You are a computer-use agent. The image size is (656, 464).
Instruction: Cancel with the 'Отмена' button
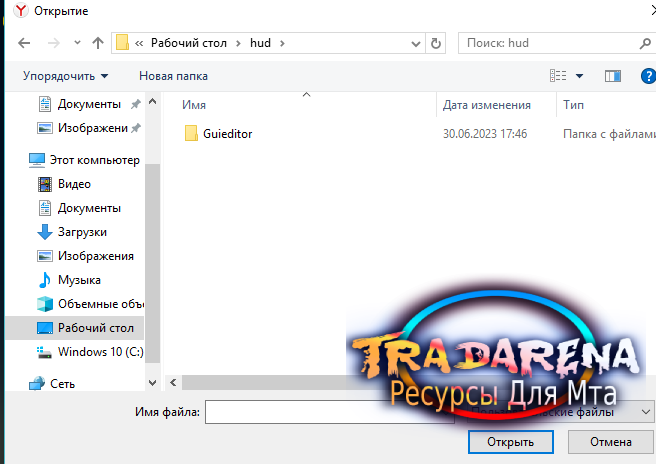(x=611, y=442)
